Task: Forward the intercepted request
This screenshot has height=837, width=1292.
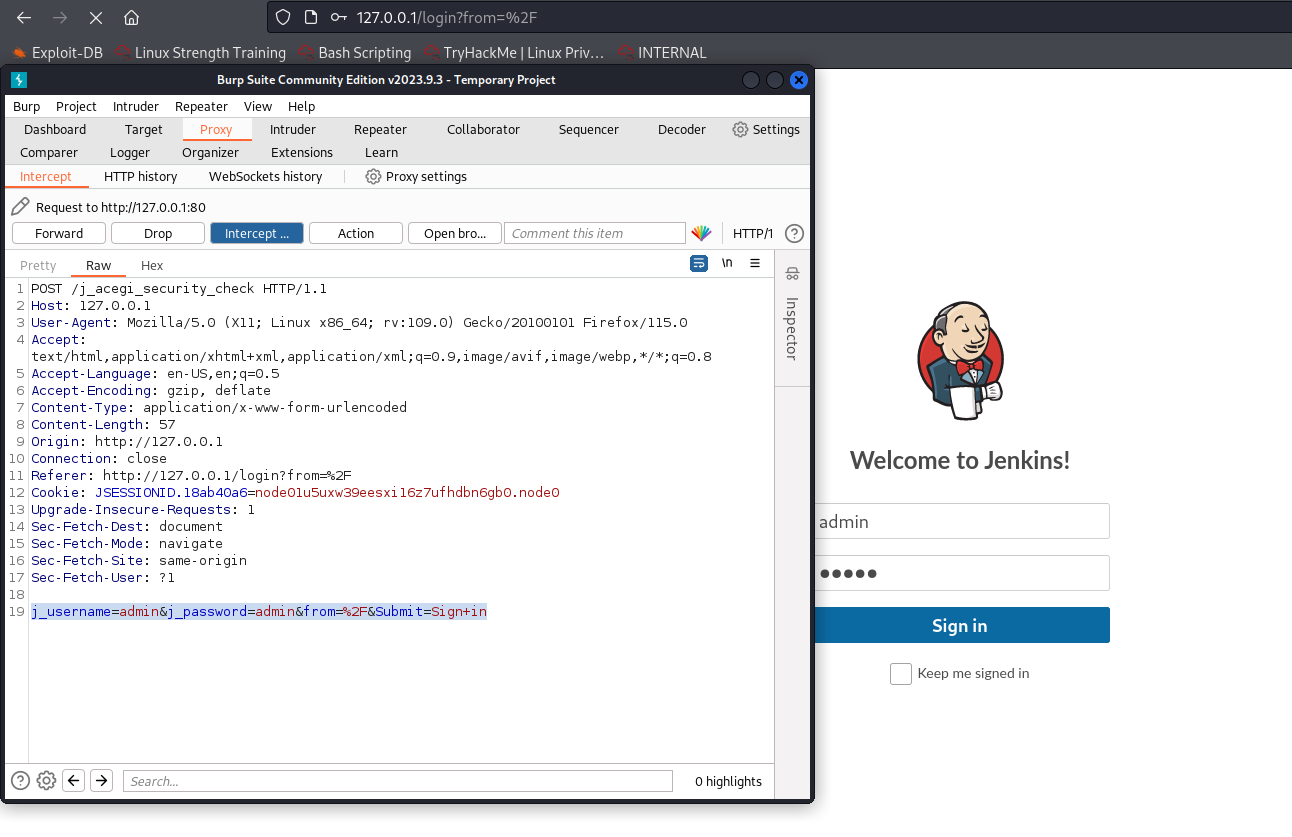Action: pyautogui.click(x=59, y=233)
